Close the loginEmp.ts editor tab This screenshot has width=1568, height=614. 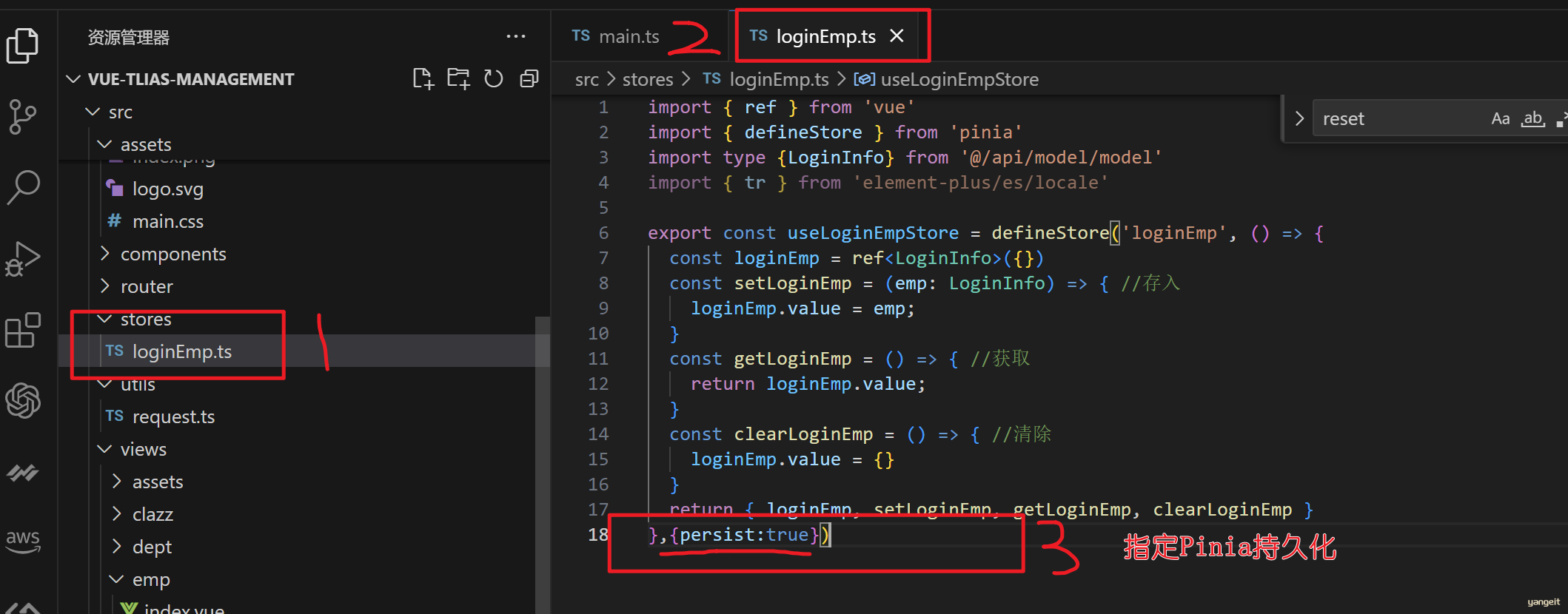click(x=897, y=36)
